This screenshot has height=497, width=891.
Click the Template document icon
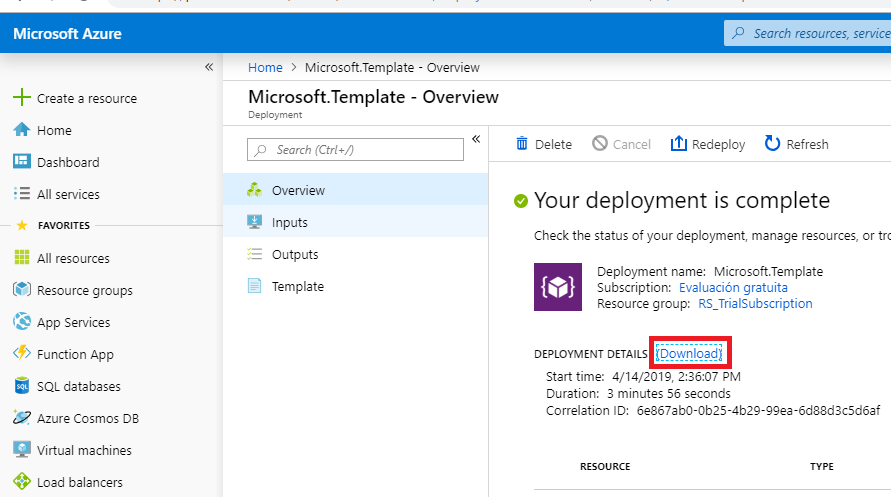(254, 286)
